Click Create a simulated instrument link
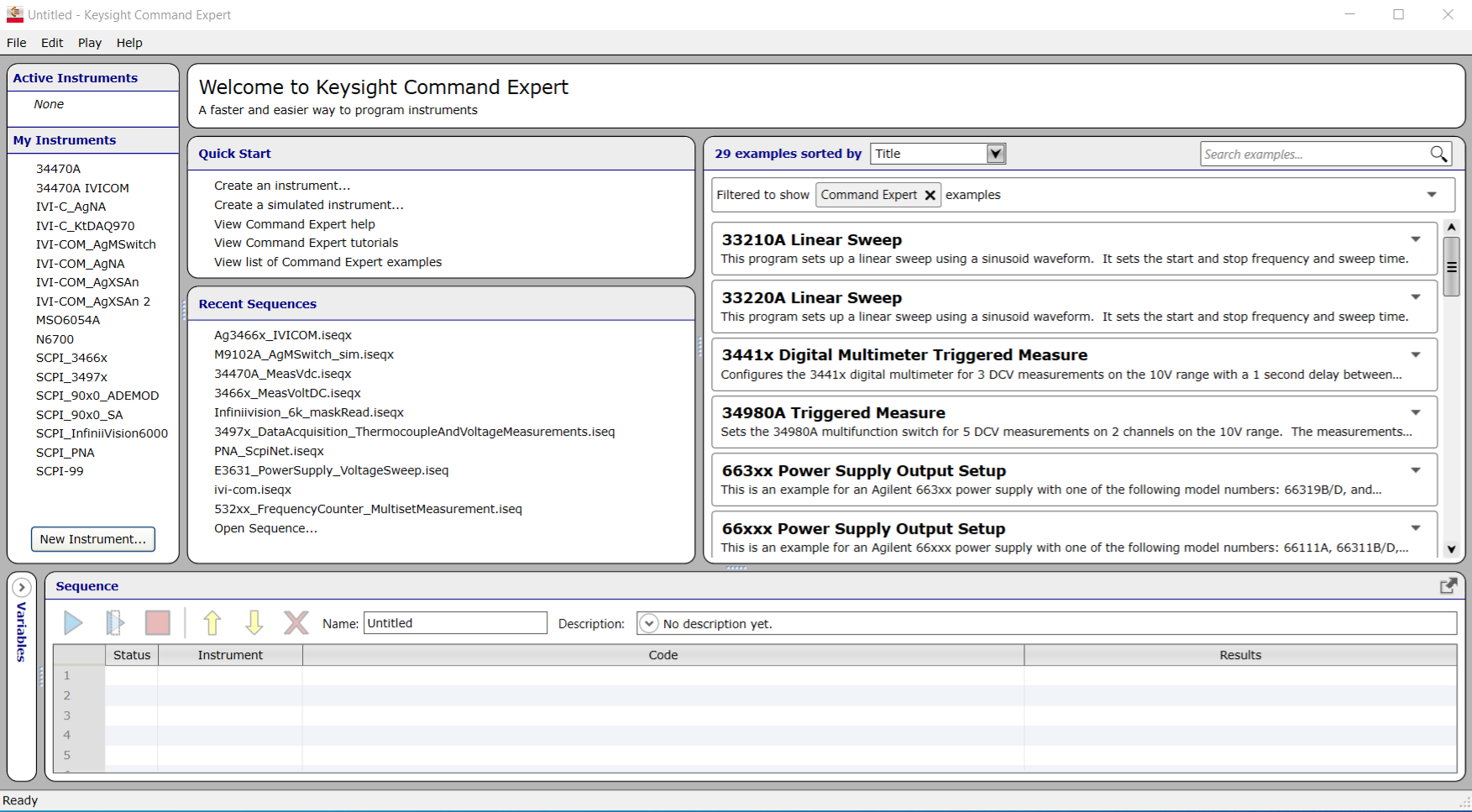 (x=308, y=205)
